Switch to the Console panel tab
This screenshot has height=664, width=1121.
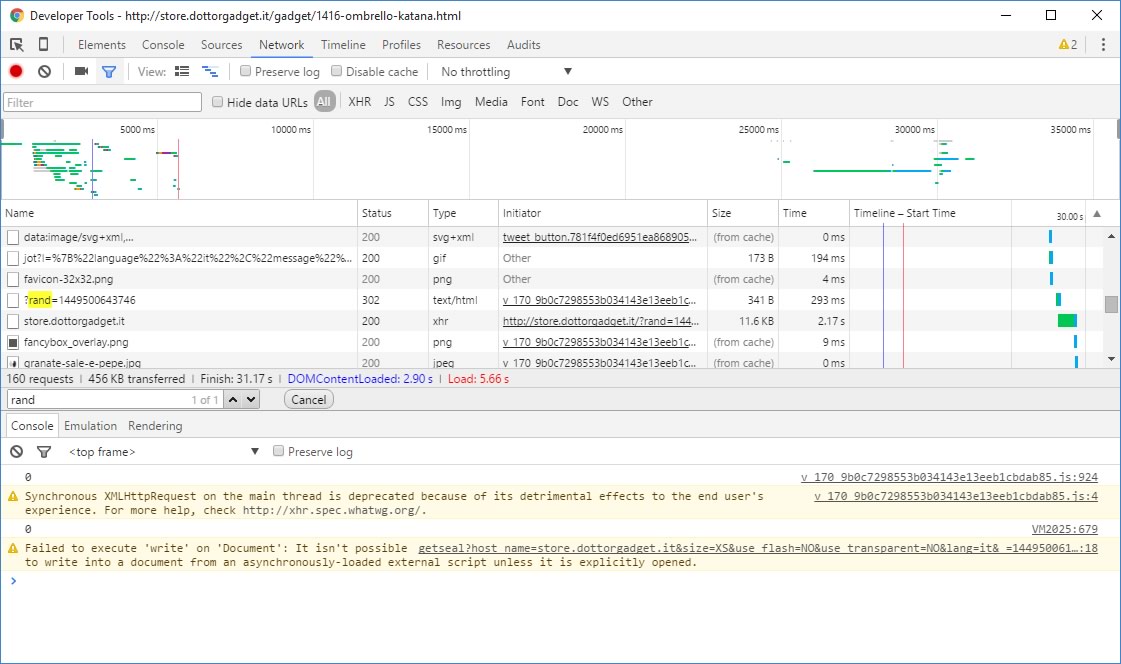click(163, 44)
